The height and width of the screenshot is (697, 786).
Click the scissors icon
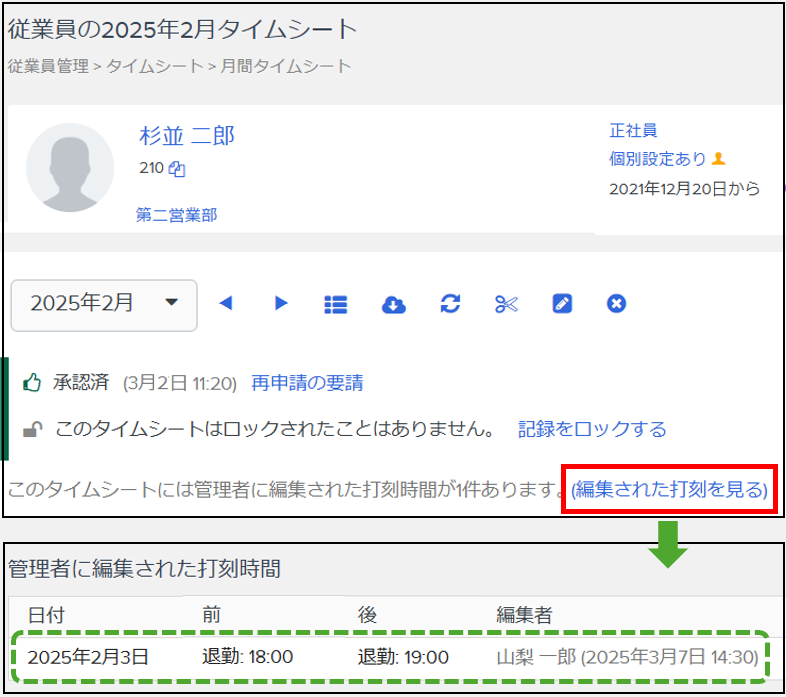click(506, 304)
